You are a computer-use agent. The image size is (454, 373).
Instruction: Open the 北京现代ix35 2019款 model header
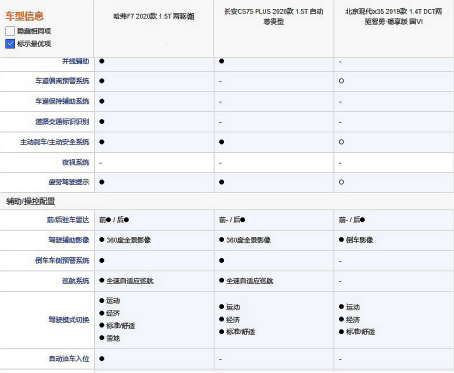click(x=394, y=17)
